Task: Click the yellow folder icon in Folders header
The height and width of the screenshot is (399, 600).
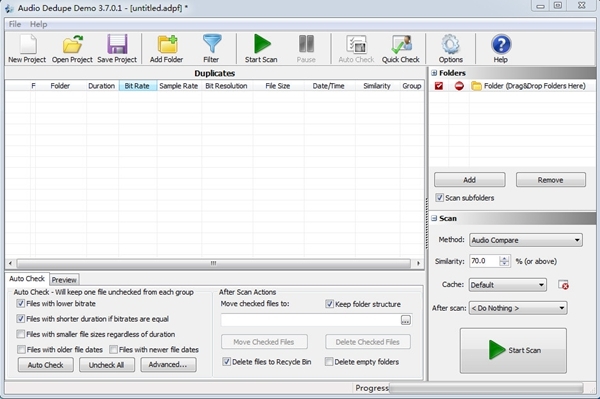Action: click(x=476, y=86)
